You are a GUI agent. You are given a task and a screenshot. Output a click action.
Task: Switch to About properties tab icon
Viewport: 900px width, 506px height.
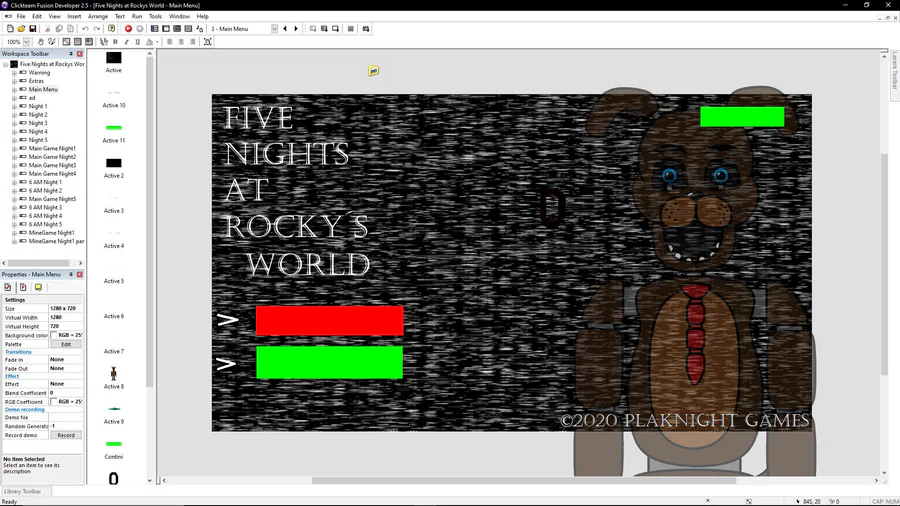point(38,287)
